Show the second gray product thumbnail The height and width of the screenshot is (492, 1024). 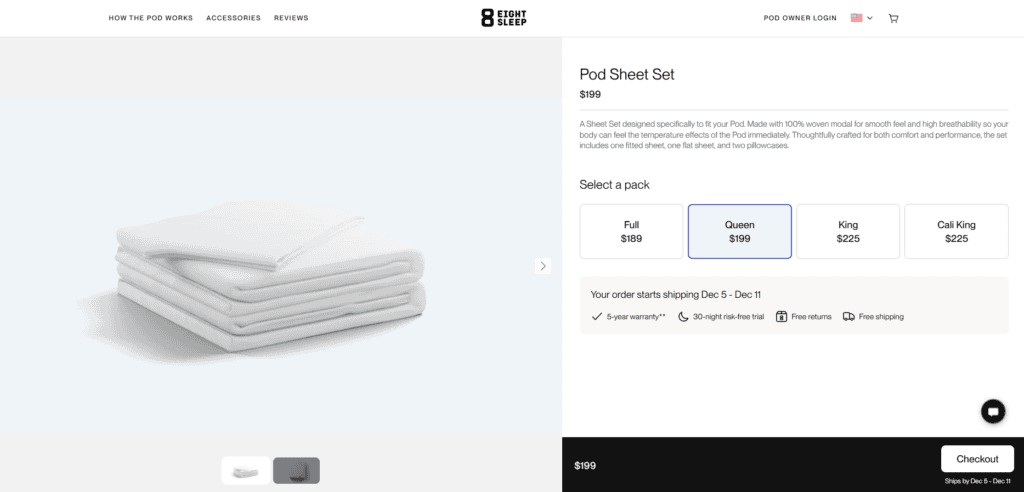pyautogui.click(x=296, y=470)
